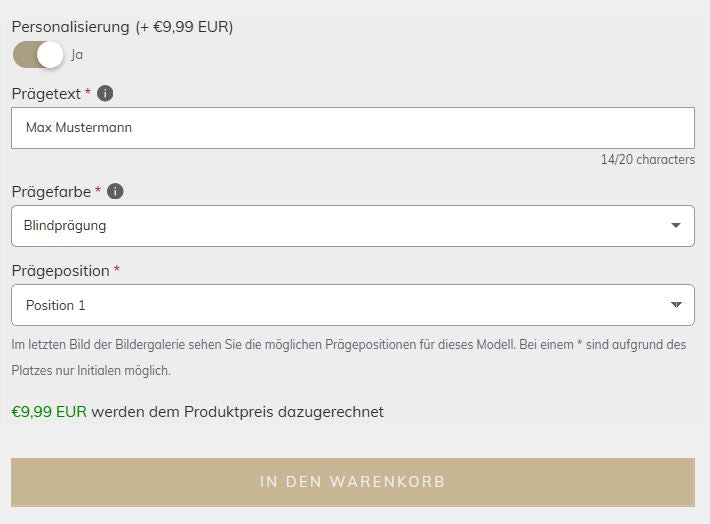Screen dimensions: 710x524
Task: Click the Personalisierung (+ €9,99 EUR) heading
Action: [x=122, y=27]
